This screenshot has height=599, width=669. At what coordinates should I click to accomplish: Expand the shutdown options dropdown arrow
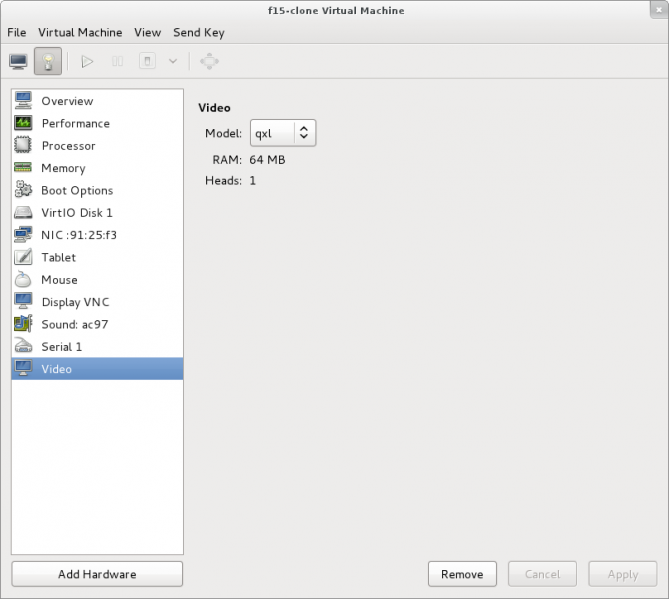(172, 61)
